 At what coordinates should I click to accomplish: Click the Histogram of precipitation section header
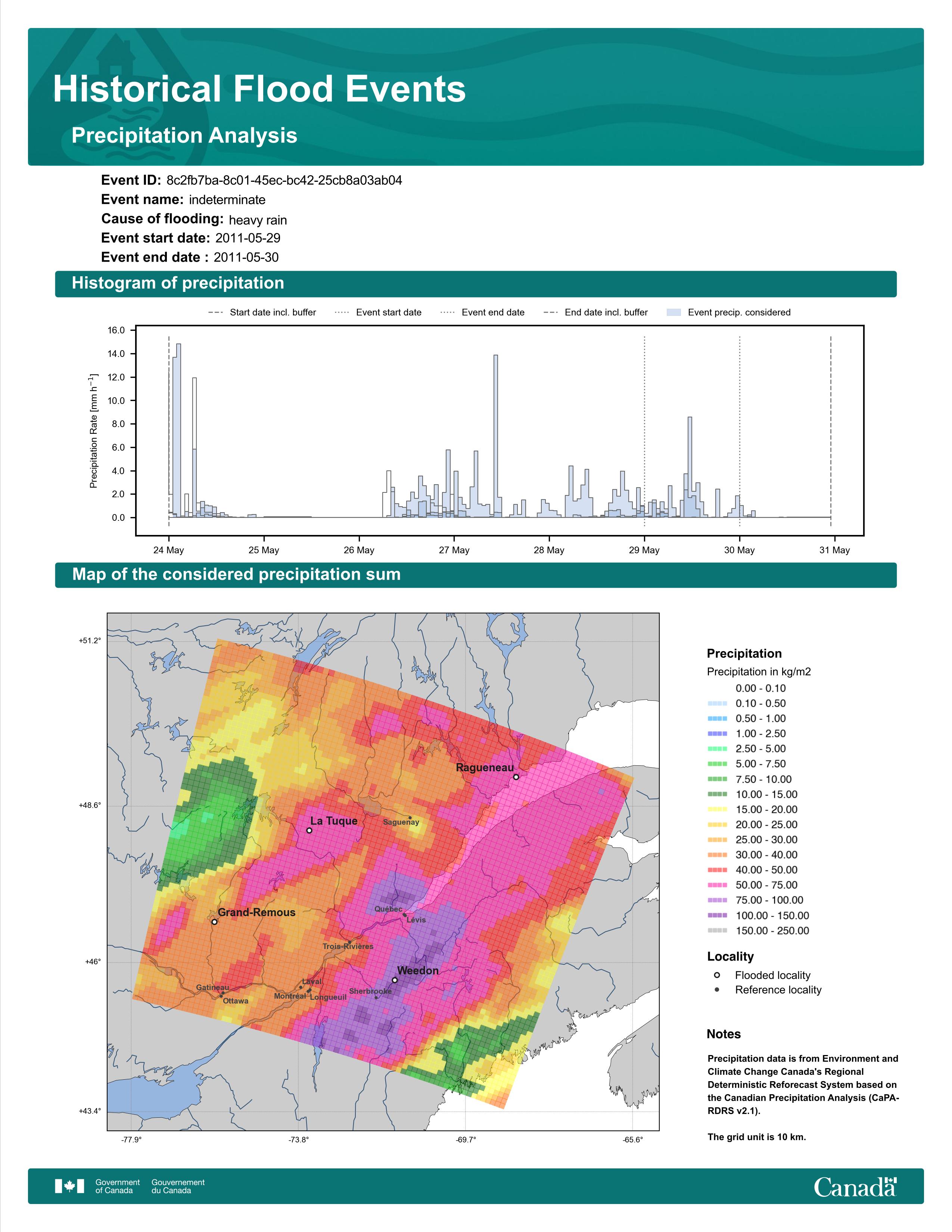pyautogui.click(x=475, y=284)
